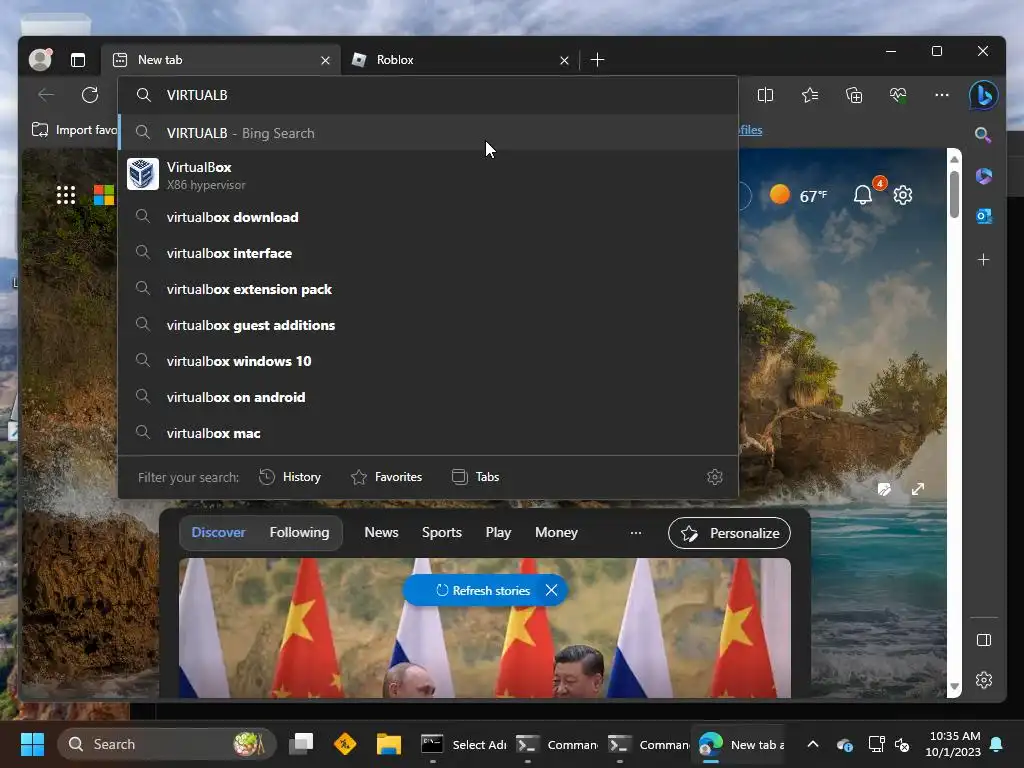The height and width of the screenshot is (768, 1024).
Task: Open the Microsoft 365 sidebar icon
Action: [984, 176]
